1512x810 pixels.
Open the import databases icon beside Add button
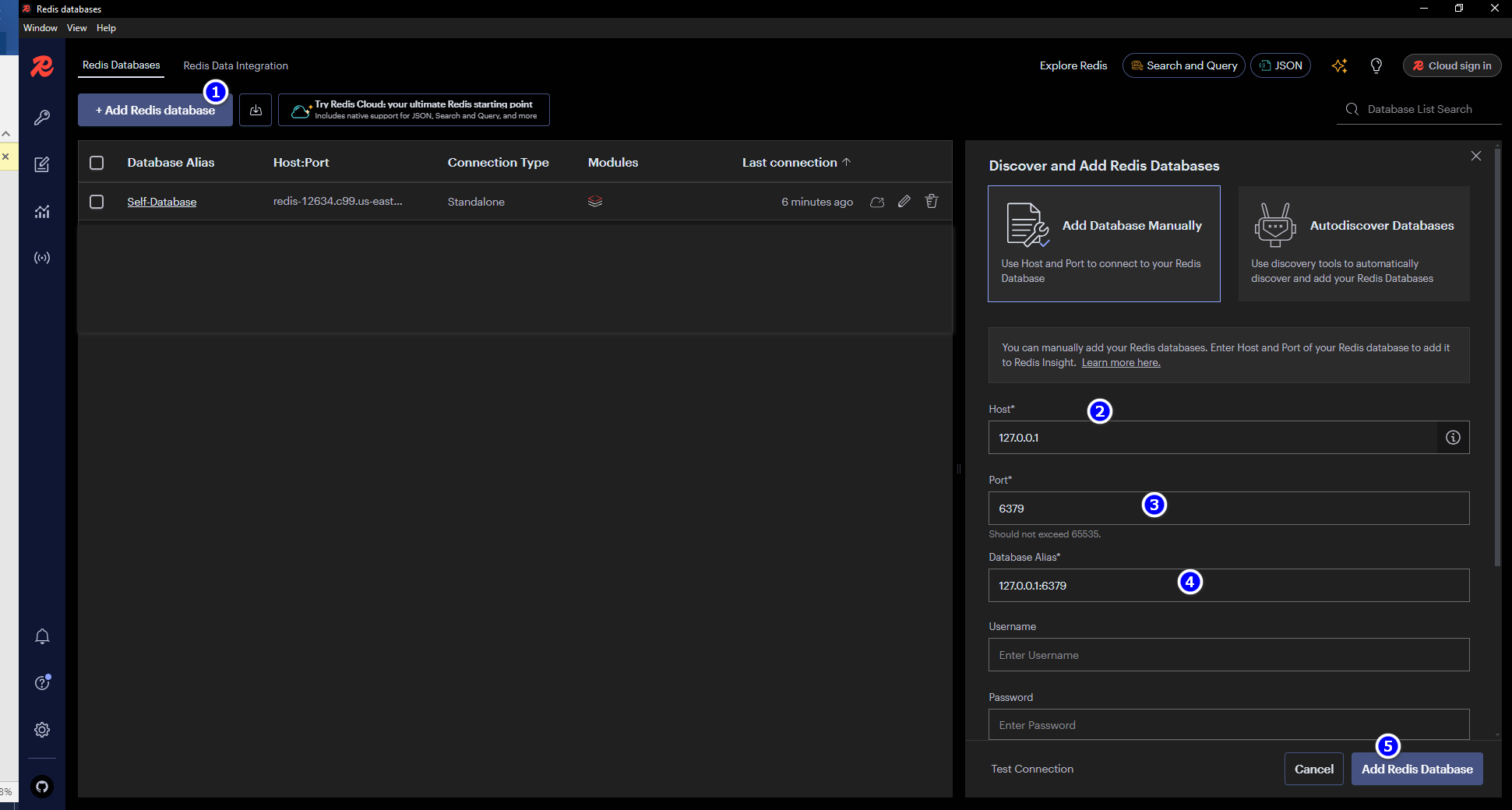[x=256, y=110]
